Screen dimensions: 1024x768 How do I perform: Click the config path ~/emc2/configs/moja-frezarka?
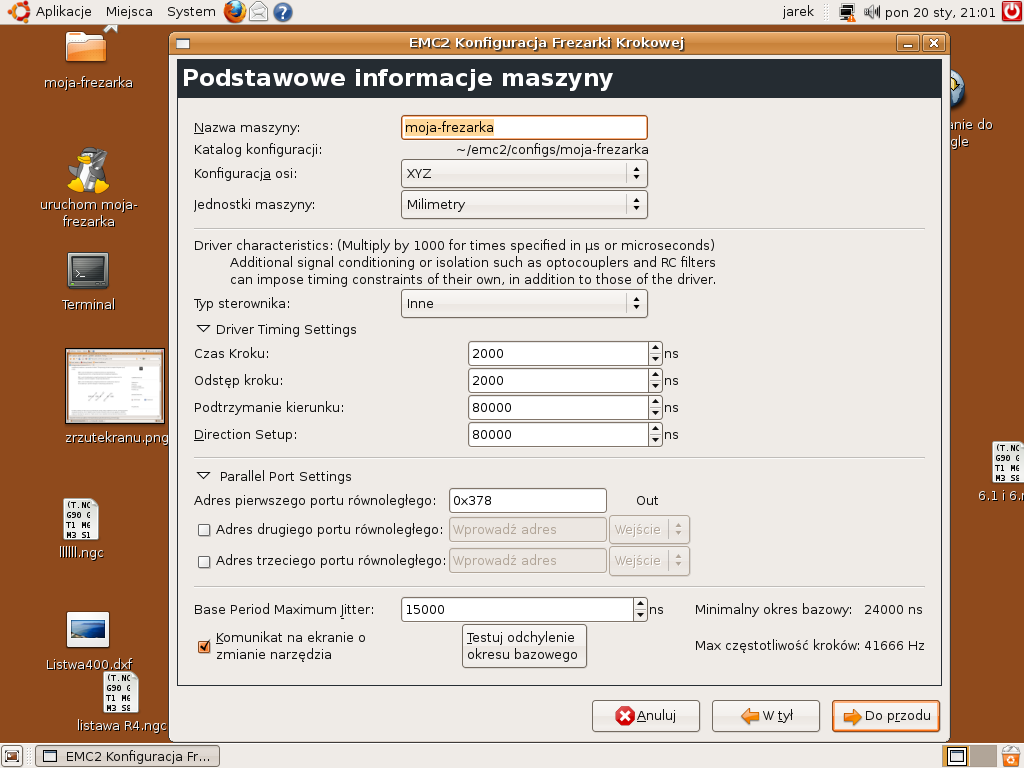click(x=552, y=150)
